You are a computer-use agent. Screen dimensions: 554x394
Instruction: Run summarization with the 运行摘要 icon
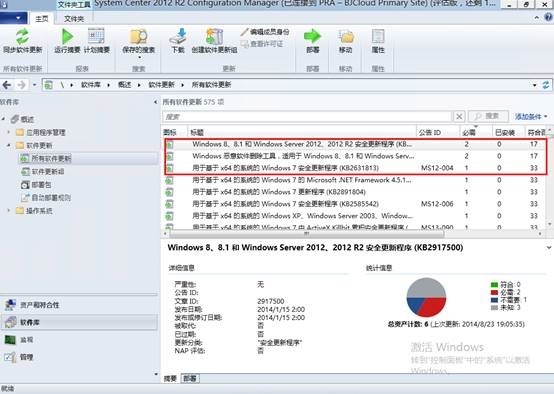point(67,36)
